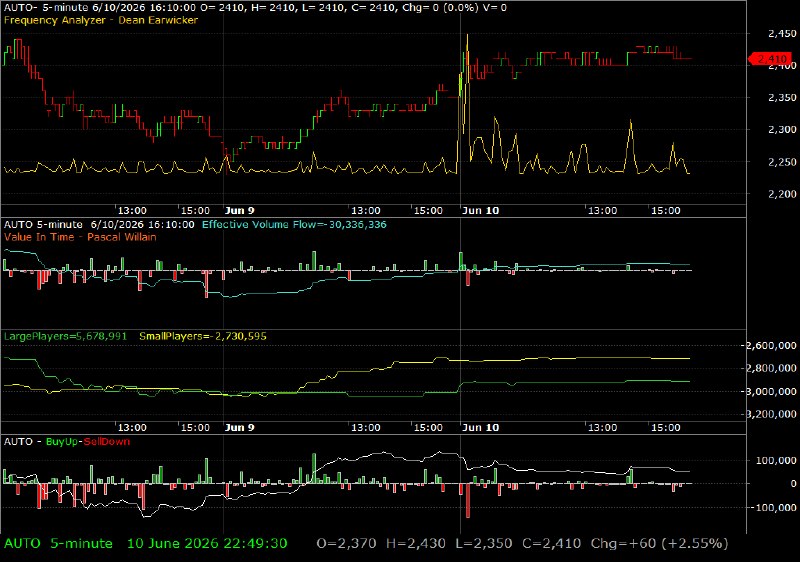Click the 2,450 price axis label
800x562 pixels.
pyautogui.click(x=782, y=34)
